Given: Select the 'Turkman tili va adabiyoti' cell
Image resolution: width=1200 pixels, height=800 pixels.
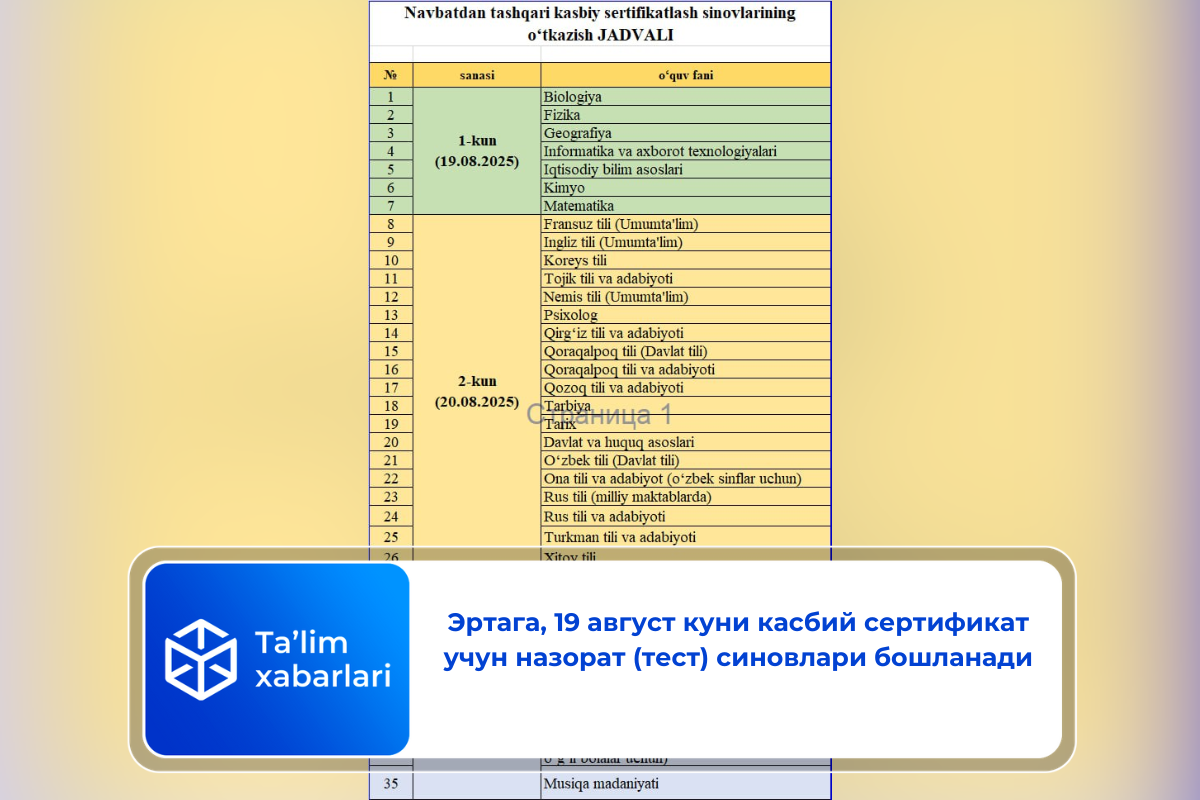Looking at the screenshot, I should 686,536.
